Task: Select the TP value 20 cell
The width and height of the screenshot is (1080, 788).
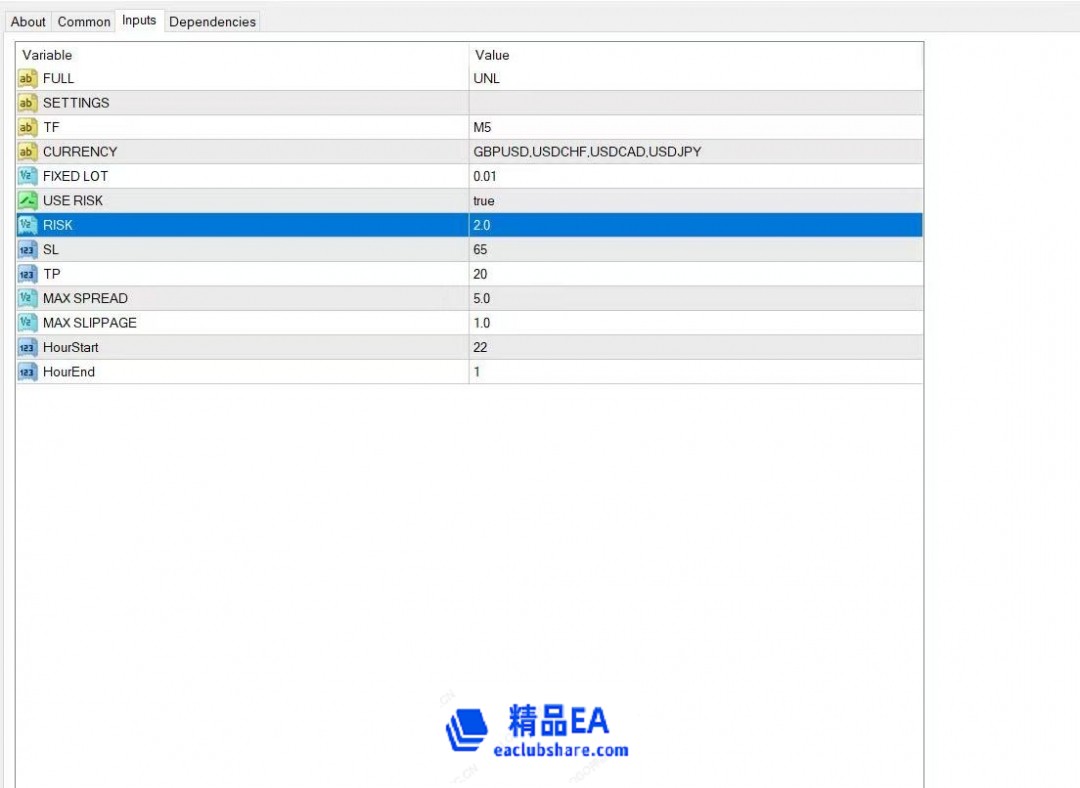Action: (694, 274)
